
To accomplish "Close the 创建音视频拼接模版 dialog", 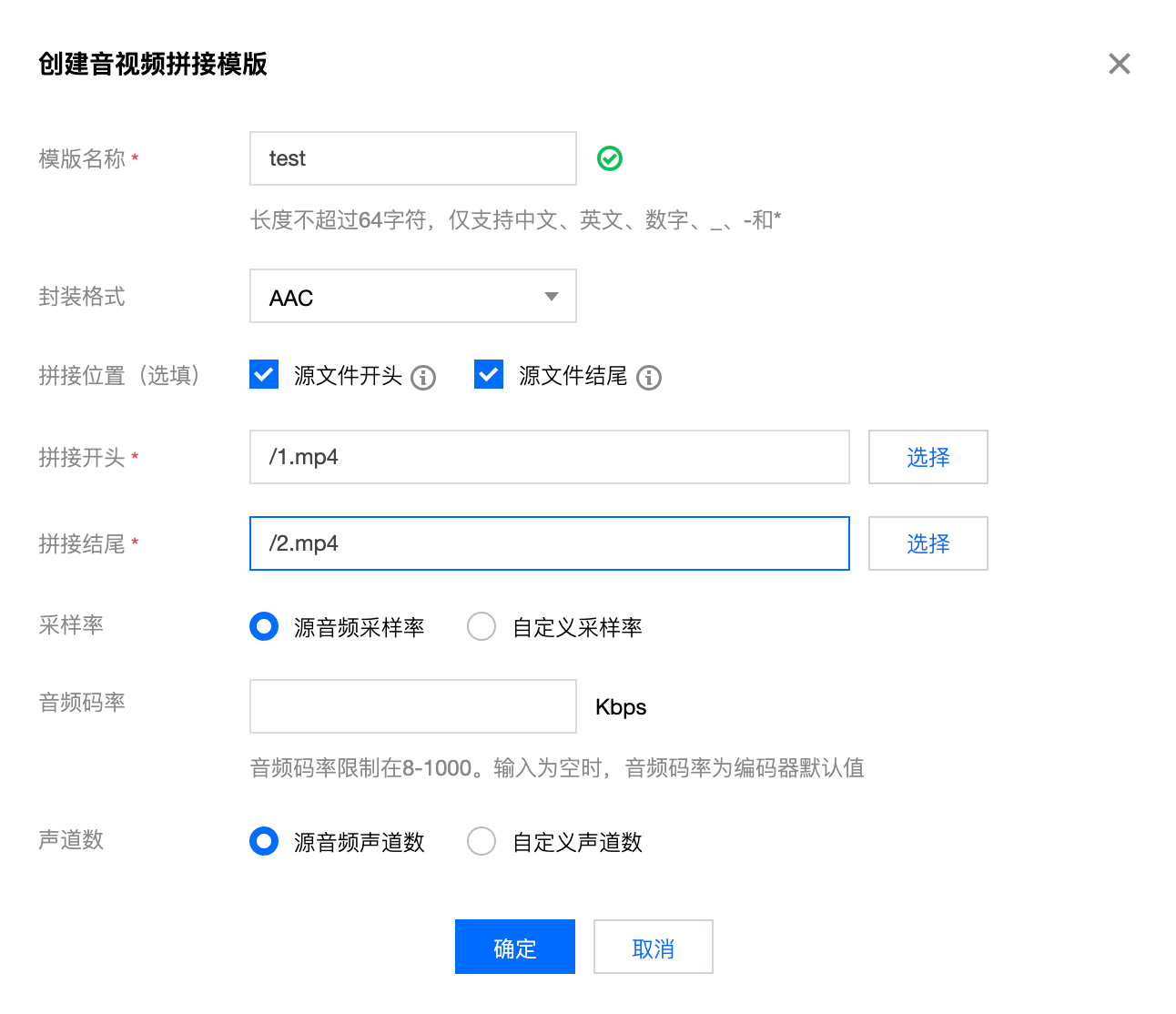I will click(x=1119, y=64).
